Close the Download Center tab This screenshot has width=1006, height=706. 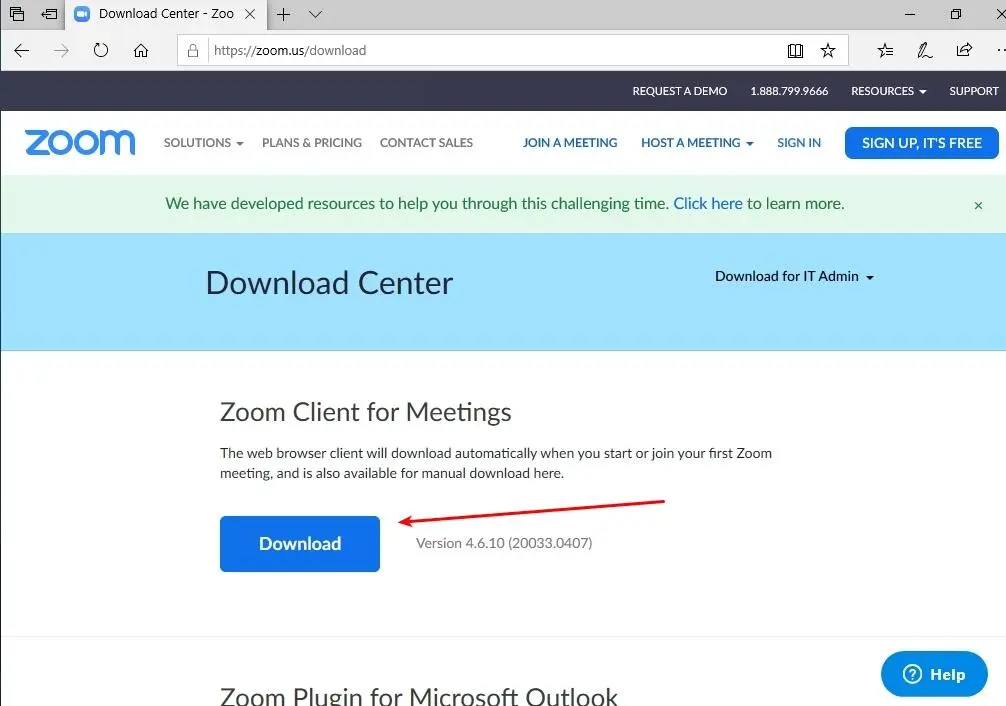[250, 13]
